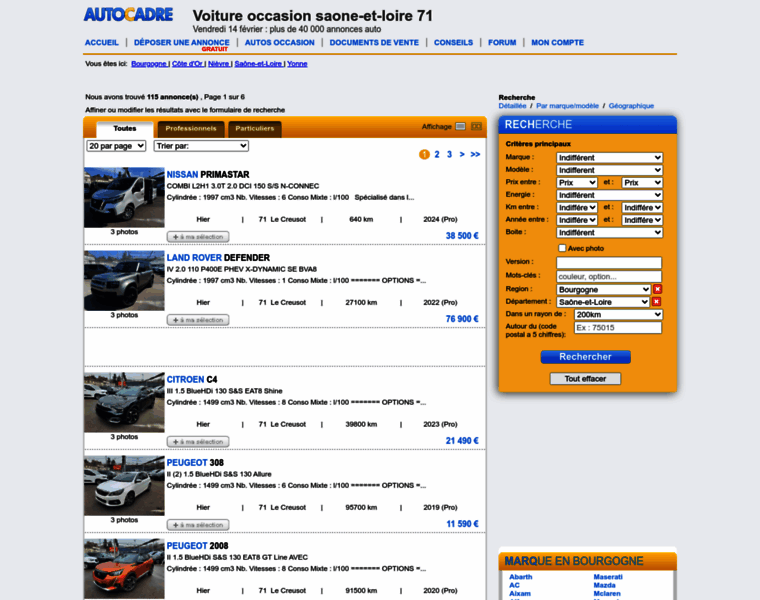Viewport: 760px width, 600px height.
Task: Jump to last results page double arrow
Action: 475,154
